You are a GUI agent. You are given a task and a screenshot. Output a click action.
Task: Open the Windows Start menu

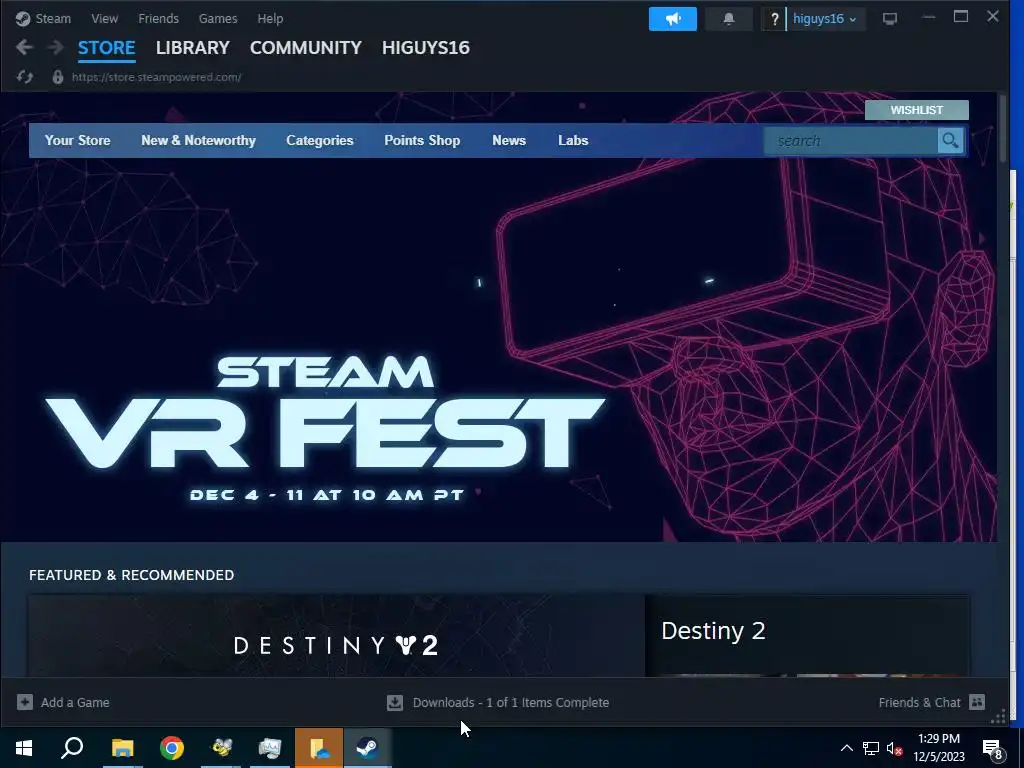click(24, 748)
